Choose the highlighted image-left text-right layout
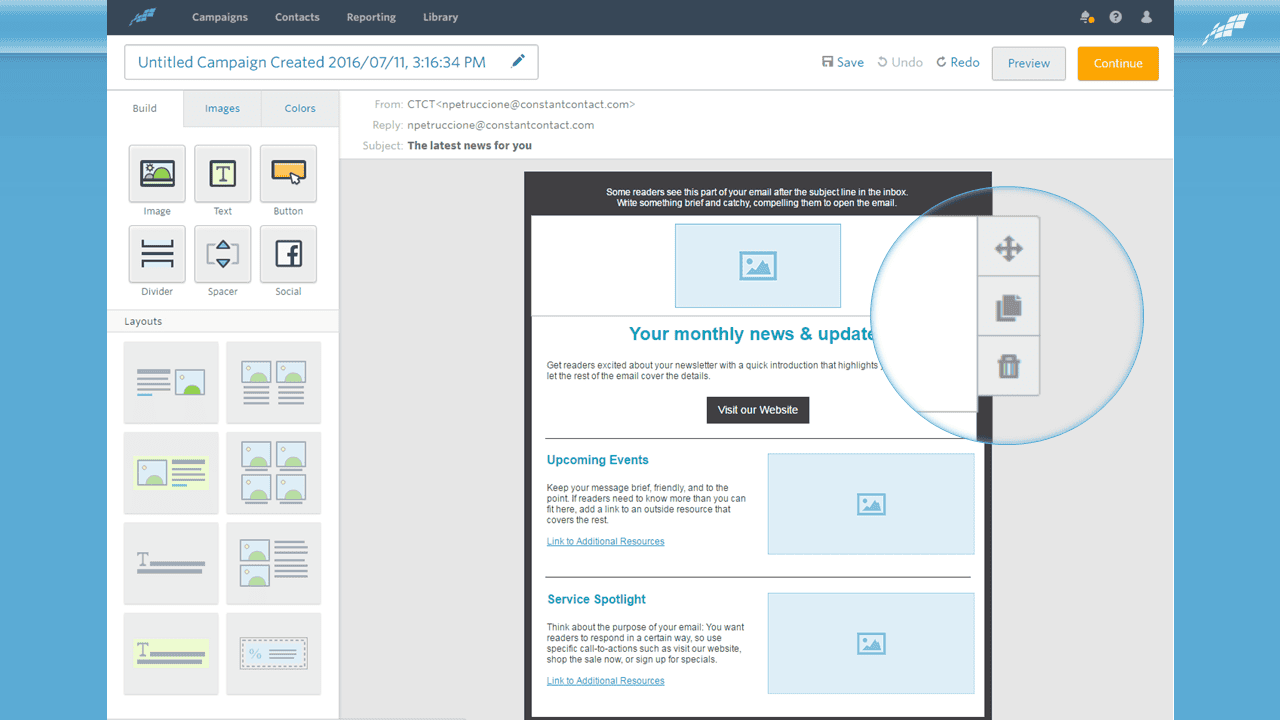The width and height of the screenshot is (1280, 720). (171, 473)
